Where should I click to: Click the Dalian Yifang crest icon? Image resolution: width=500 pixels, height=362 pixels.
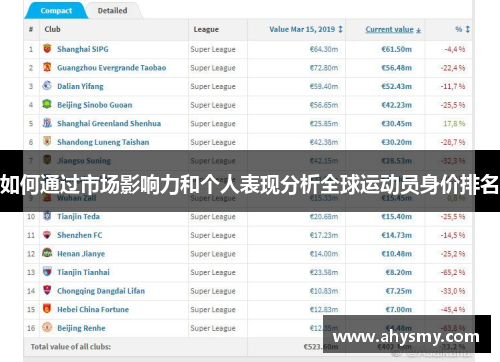pos(47,86)
